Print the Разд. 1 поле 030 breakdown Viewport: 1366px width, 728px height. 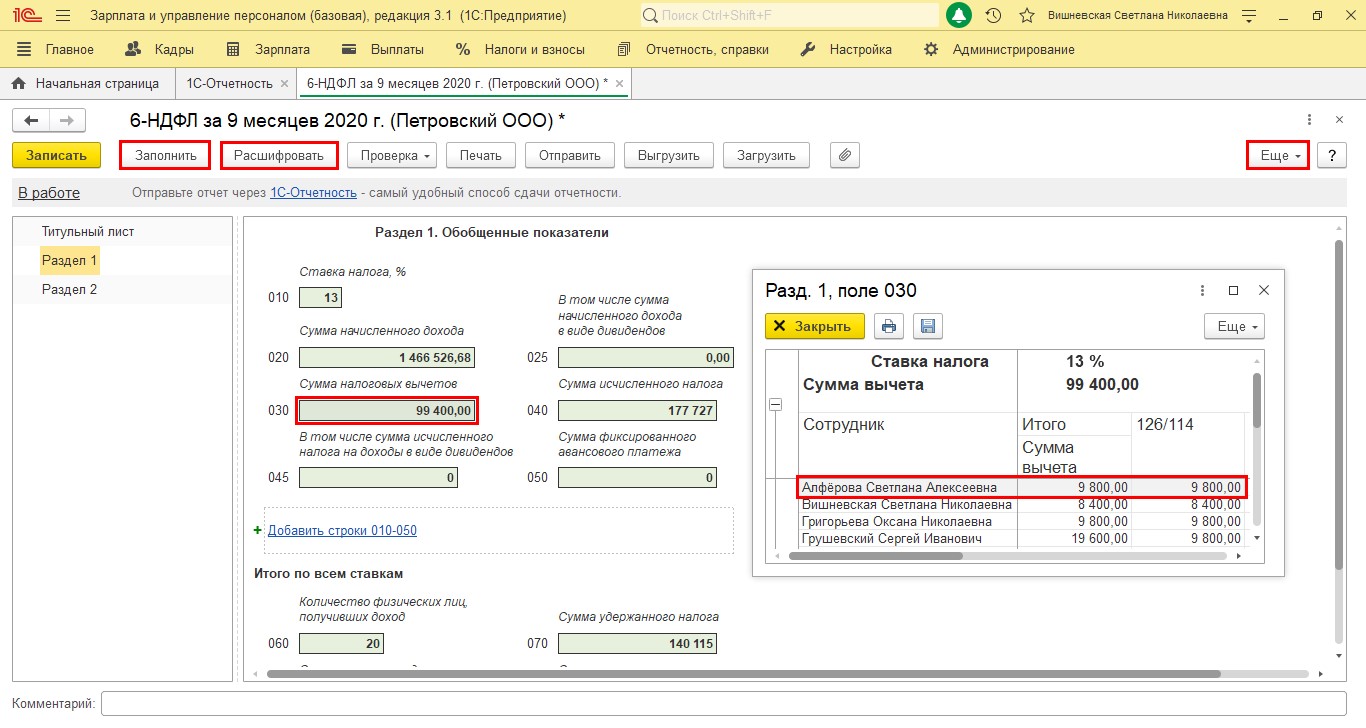(889, 326)
